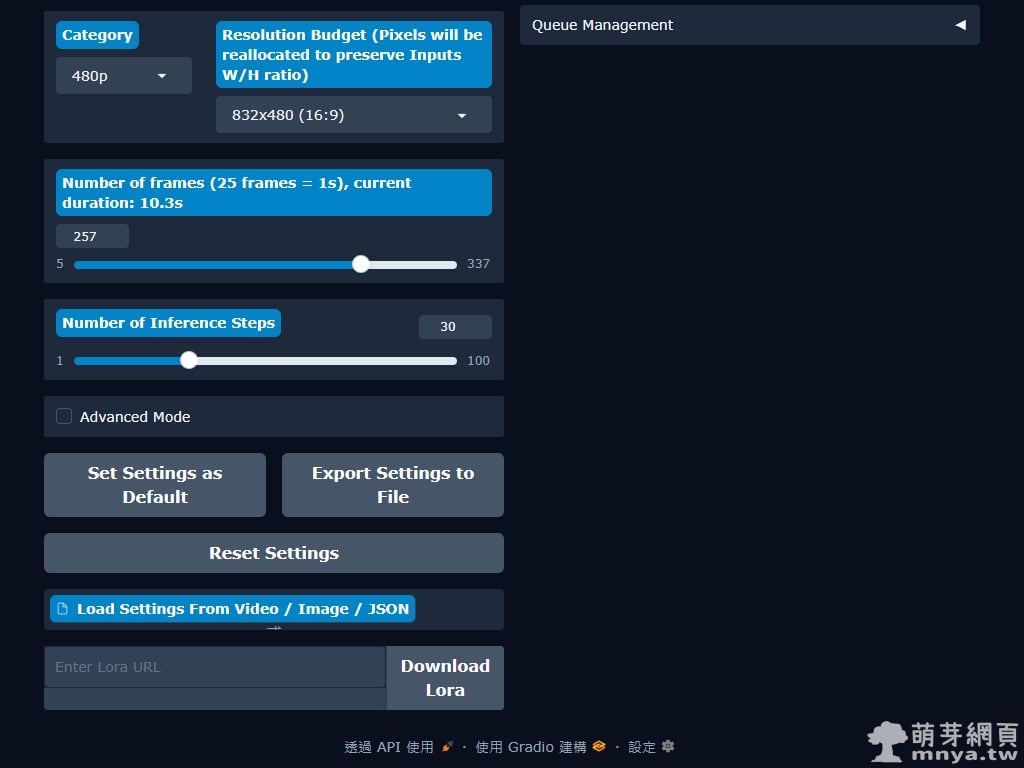
Task: Focus the Enter Lora URL text field
Action: (214, 667)
